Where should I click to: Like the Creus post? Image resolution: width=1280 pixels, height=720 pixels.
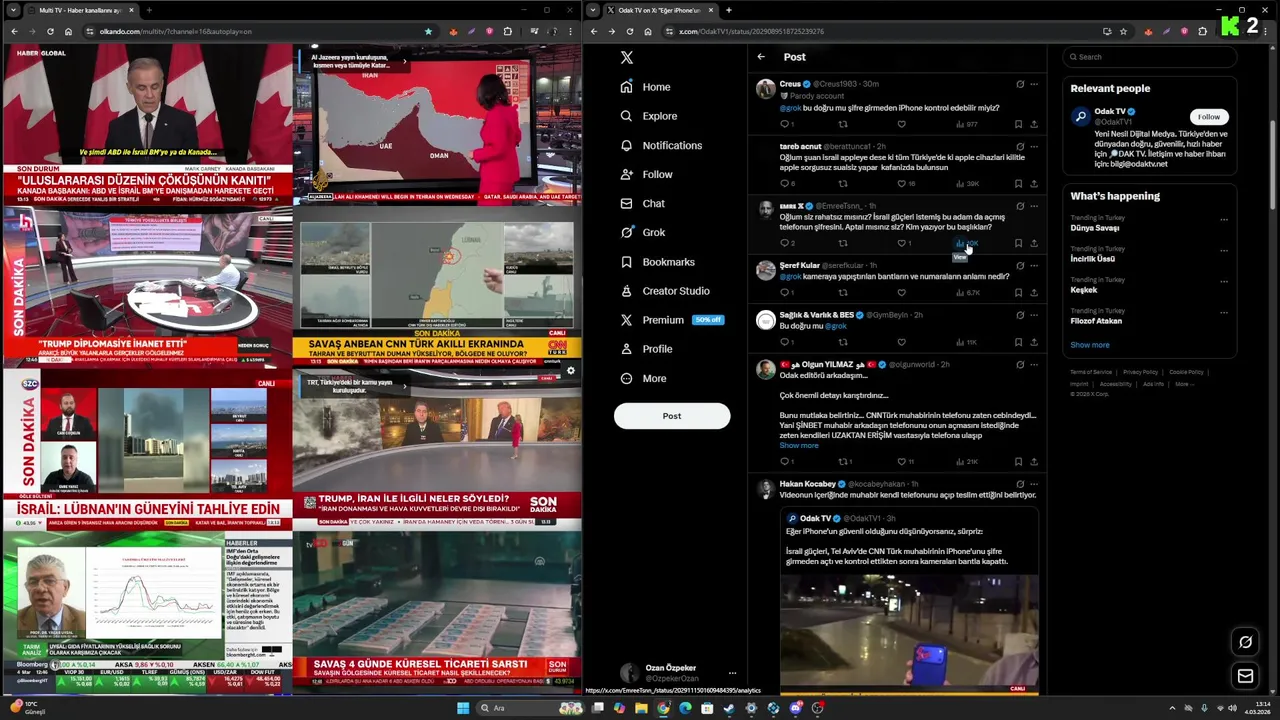[x=901, y=124]
